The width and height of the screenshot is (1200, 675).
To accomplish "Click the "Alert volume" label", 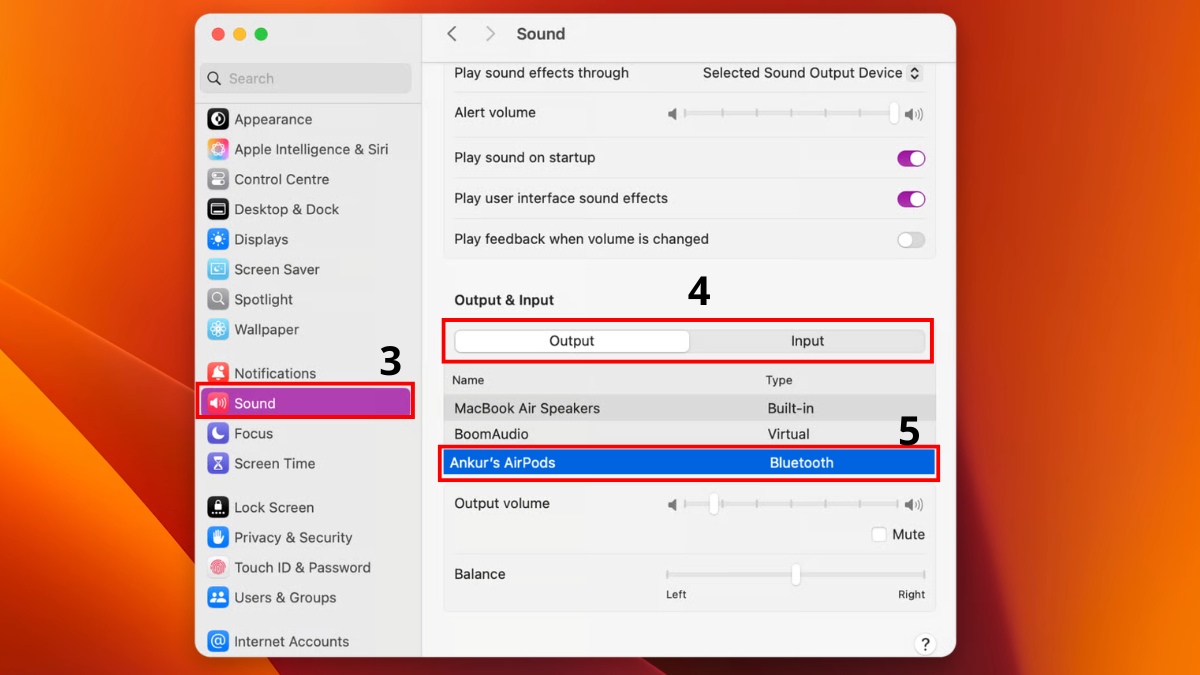I will point(495,113).
